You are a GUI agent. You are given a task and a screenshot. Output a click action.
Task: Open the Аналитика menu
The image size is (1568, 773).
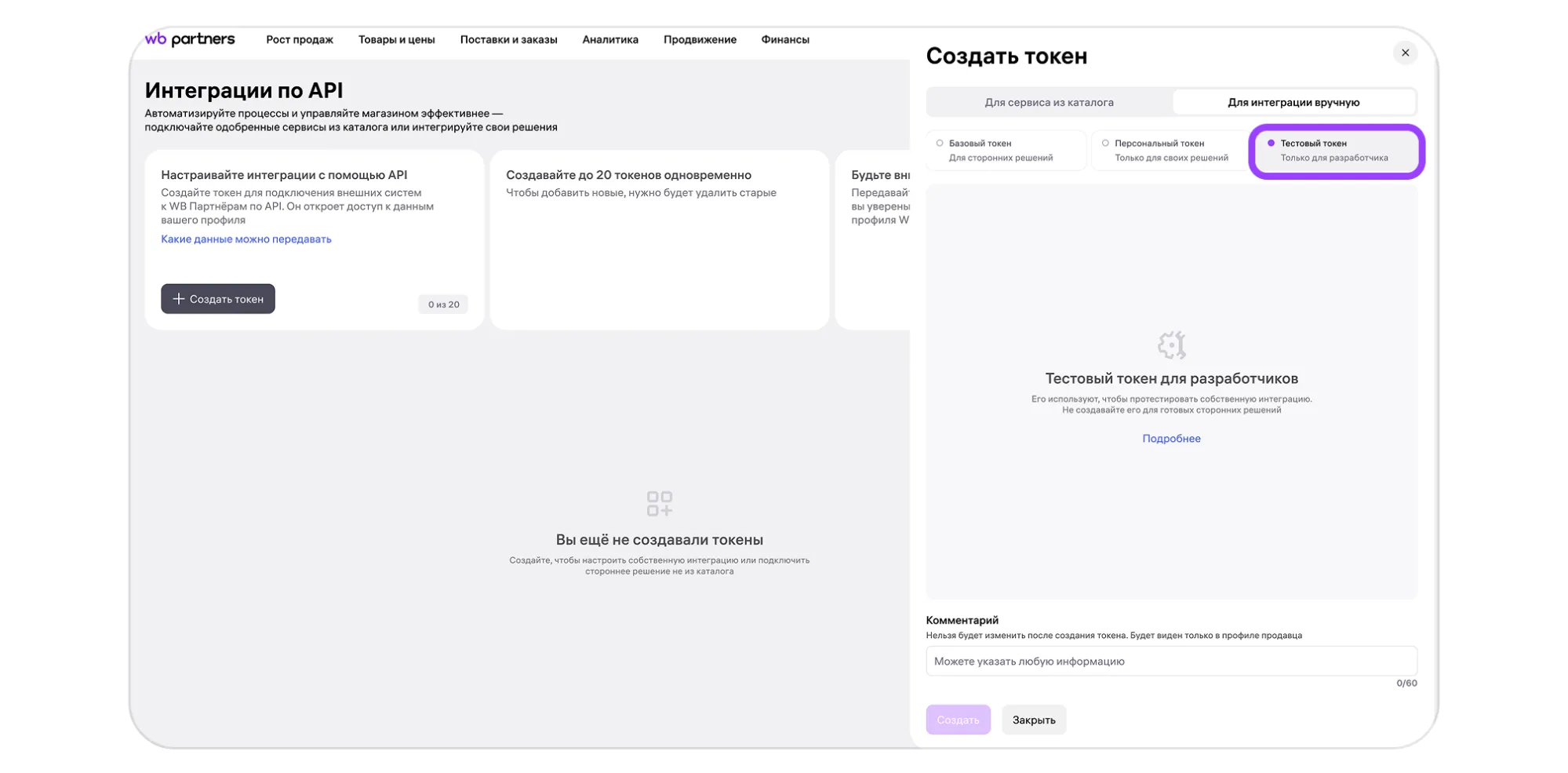(609, 39)
